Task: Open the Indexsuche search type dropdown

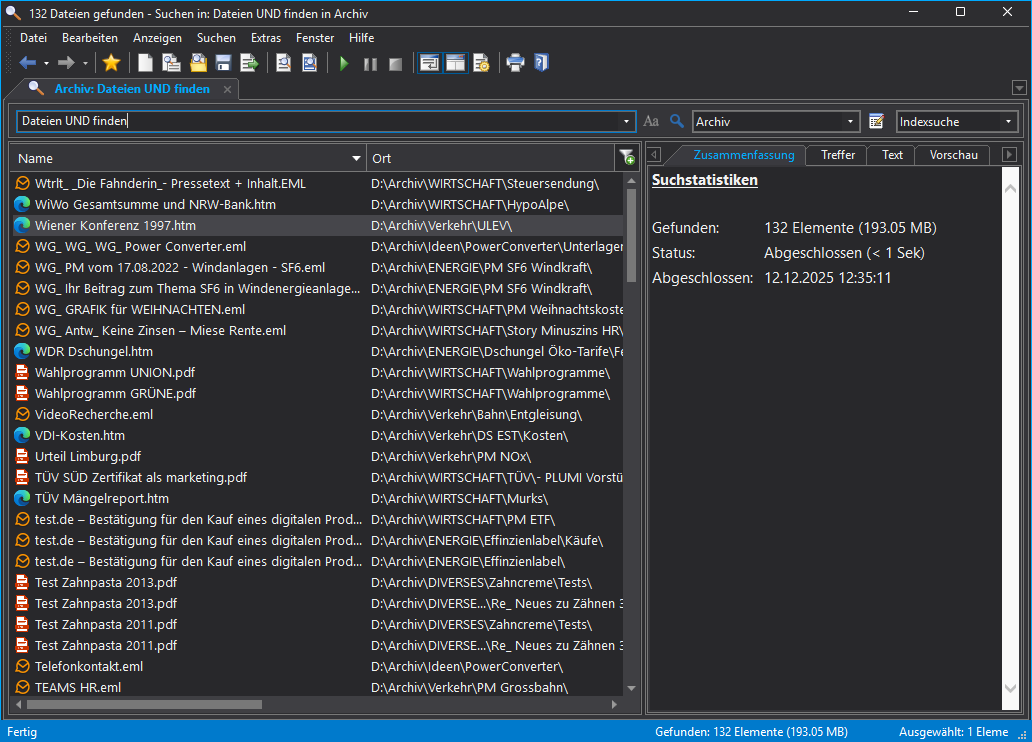Action: coord(1008,121)
